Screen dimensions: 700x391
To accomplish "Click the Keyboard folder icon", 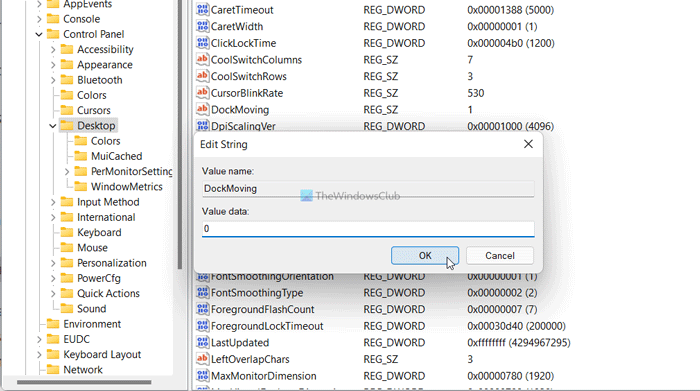I will (67, 232).
